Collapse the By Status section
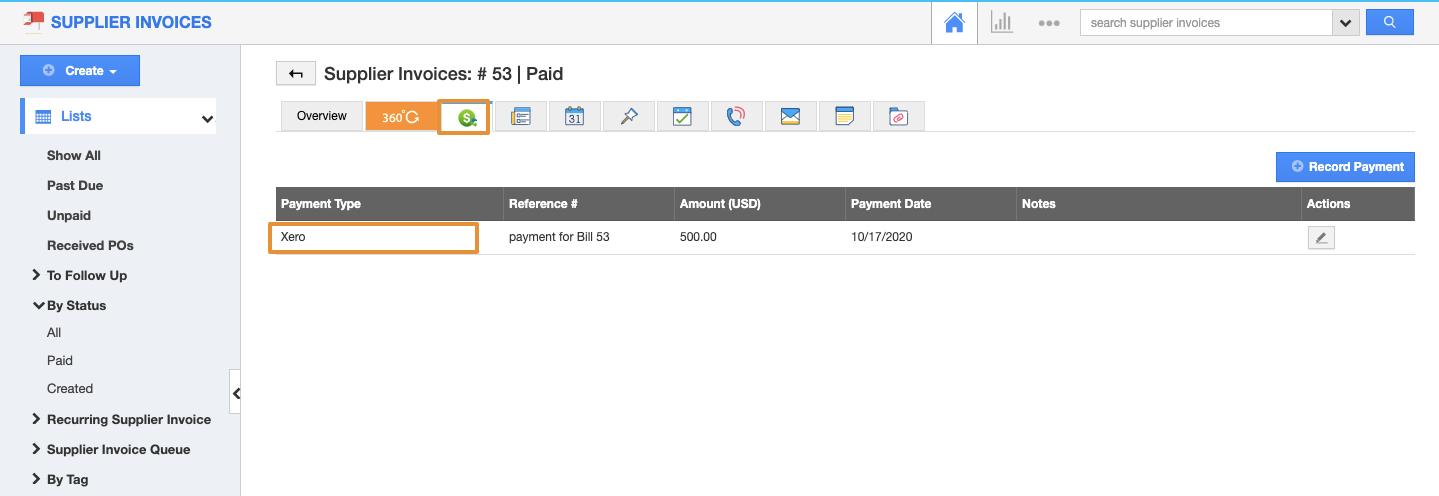Viewport: 1439px width, 496px height. coord(69,306)
